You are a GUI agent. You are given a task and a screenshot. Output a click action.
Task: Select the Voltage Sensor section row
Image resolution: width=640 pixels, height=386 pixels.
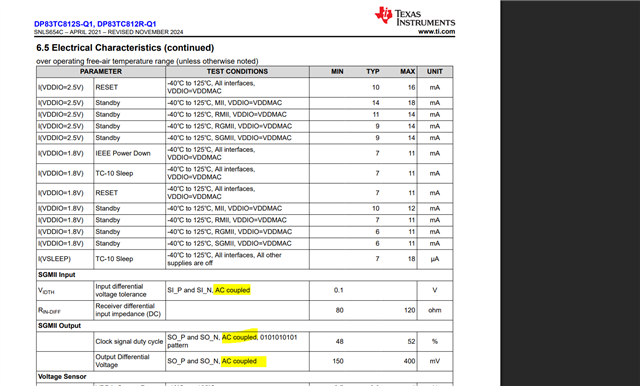pyautogui.click(x=244, y=377)
